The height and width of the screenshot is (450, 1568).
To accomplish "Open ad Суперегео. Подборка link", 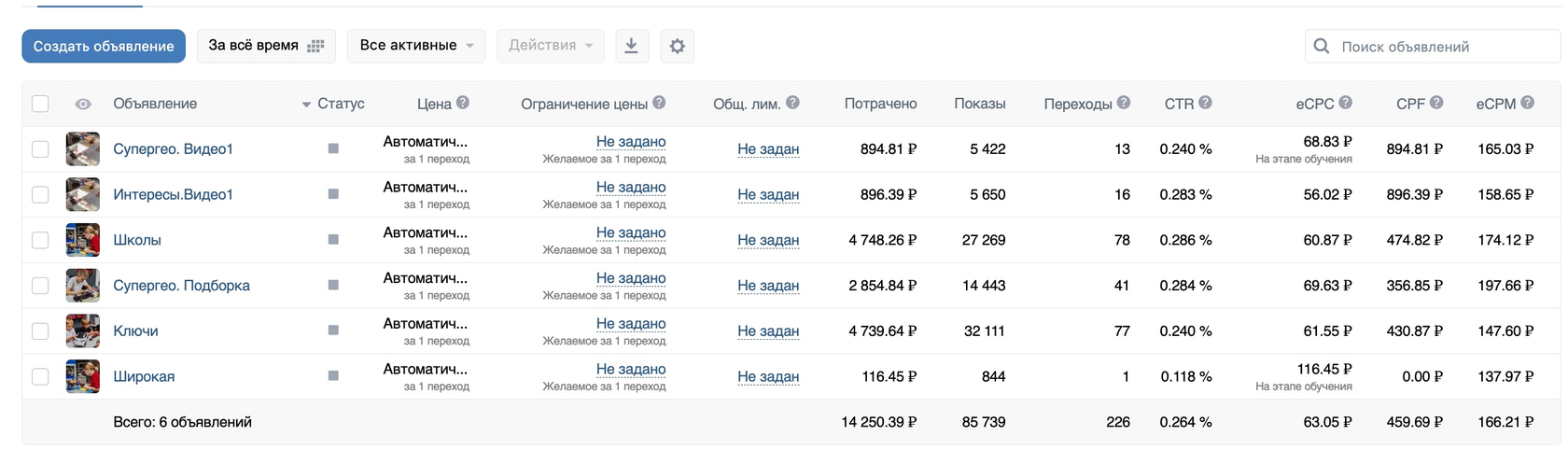I will point(181,286).
